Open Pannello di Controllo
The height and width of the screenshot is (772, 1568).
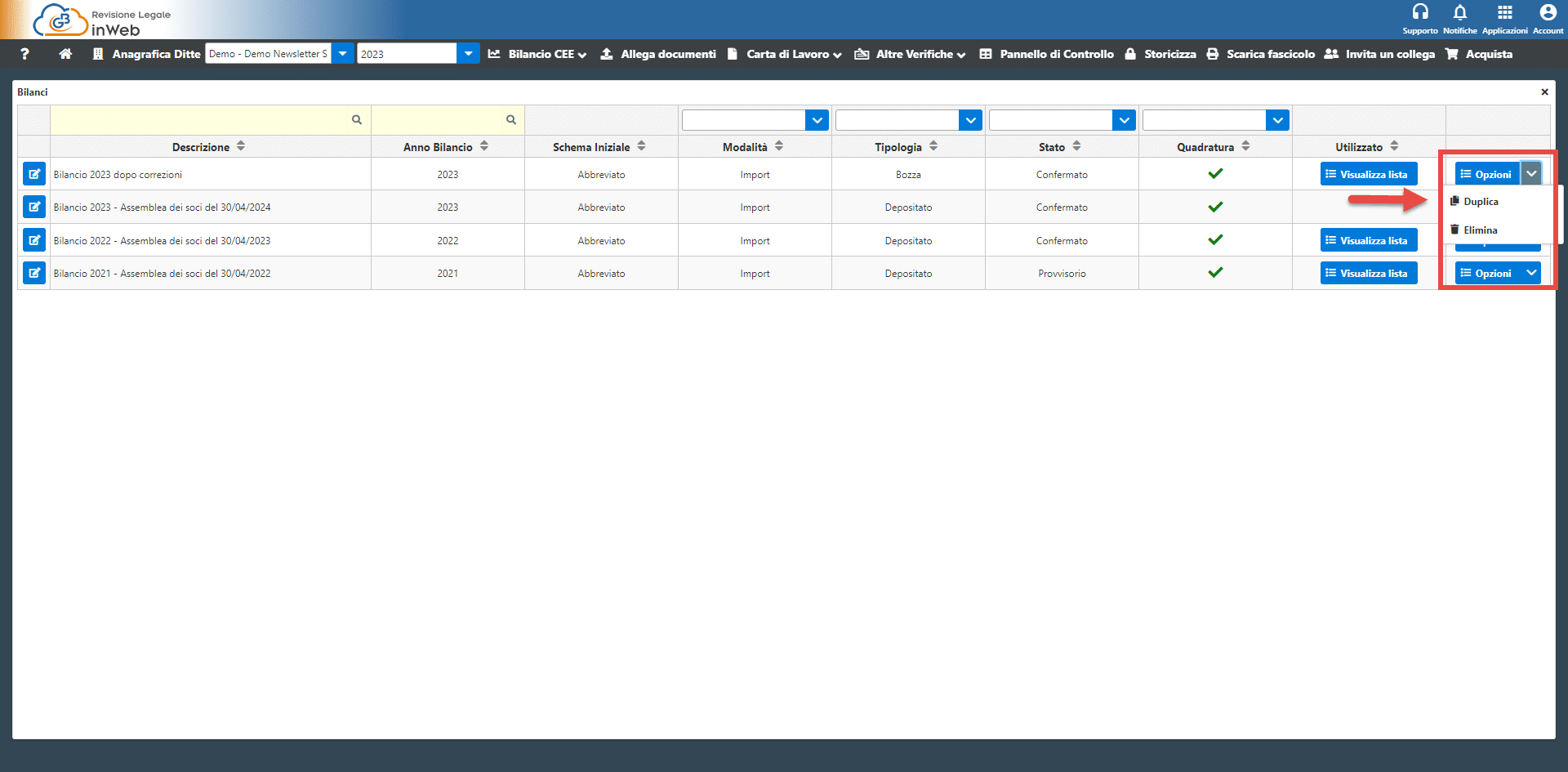(x=1047, y=54)
